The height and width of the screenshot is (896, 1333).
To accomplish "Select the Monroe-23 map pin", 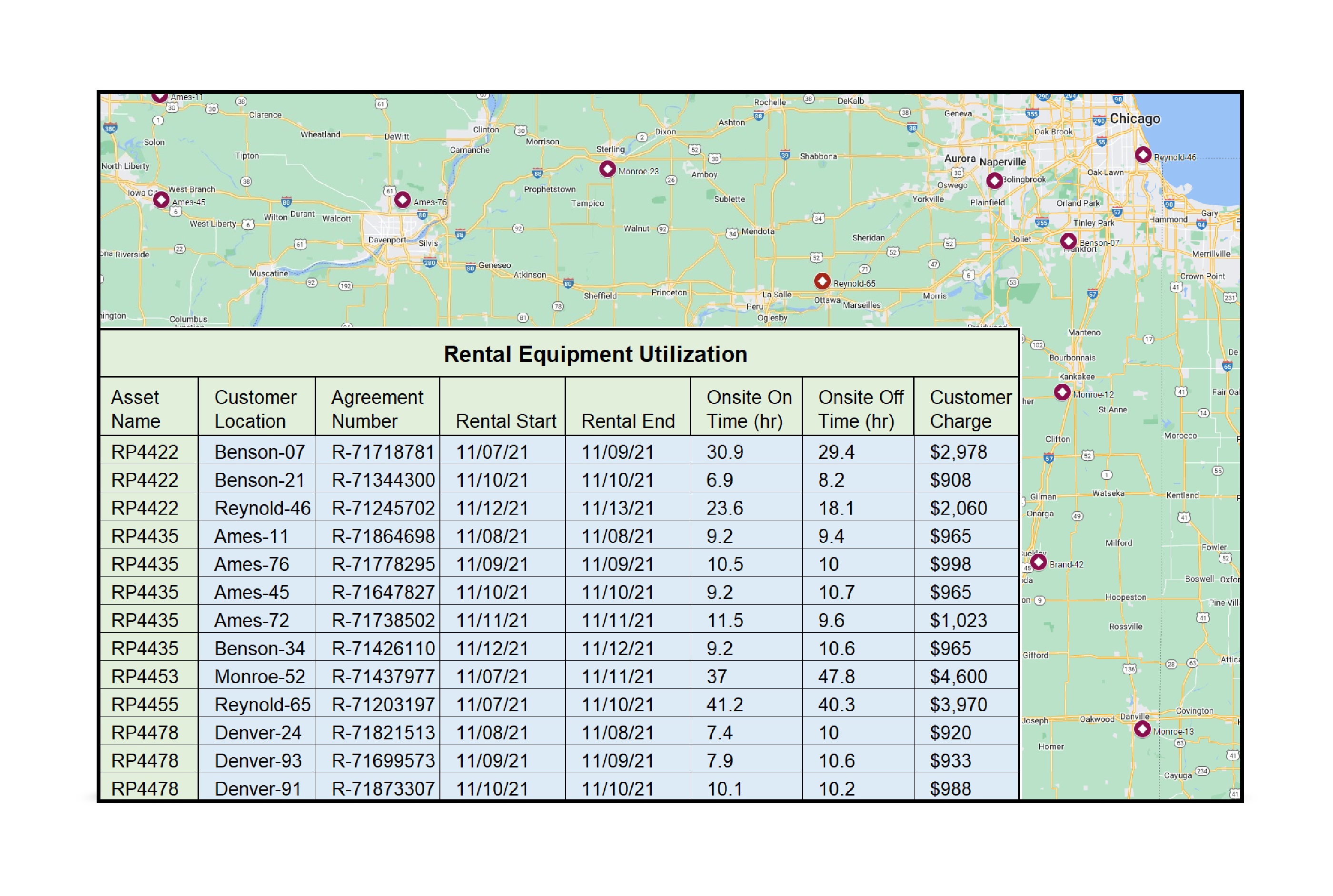I will click(x=607, y=169).
